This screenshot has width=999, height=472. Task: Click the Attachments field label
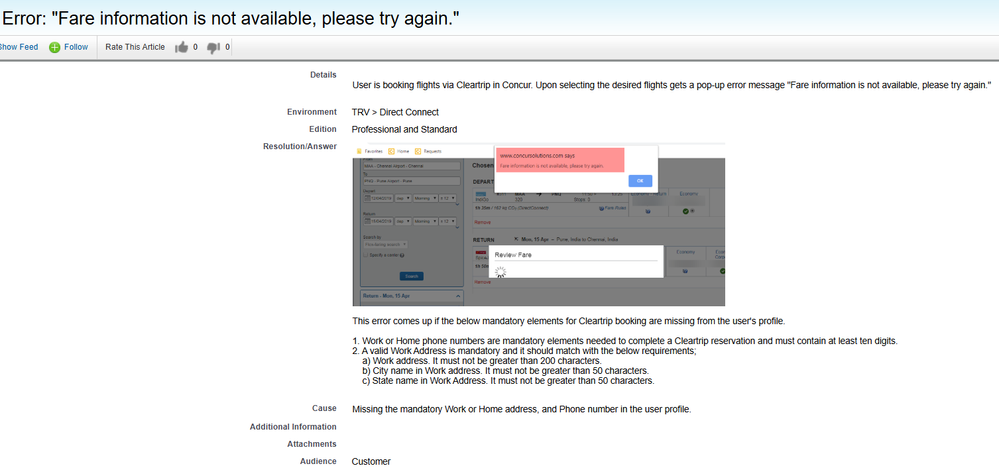312,444
